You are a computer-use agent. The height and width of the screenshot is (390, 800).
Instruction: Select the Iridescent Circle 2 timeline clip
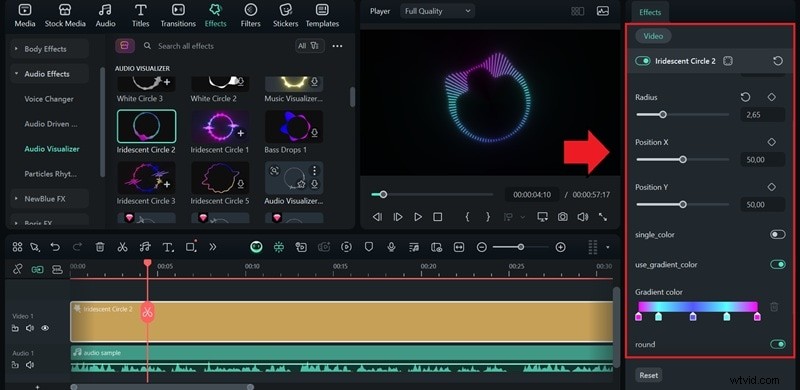click(x=341, y=322)
